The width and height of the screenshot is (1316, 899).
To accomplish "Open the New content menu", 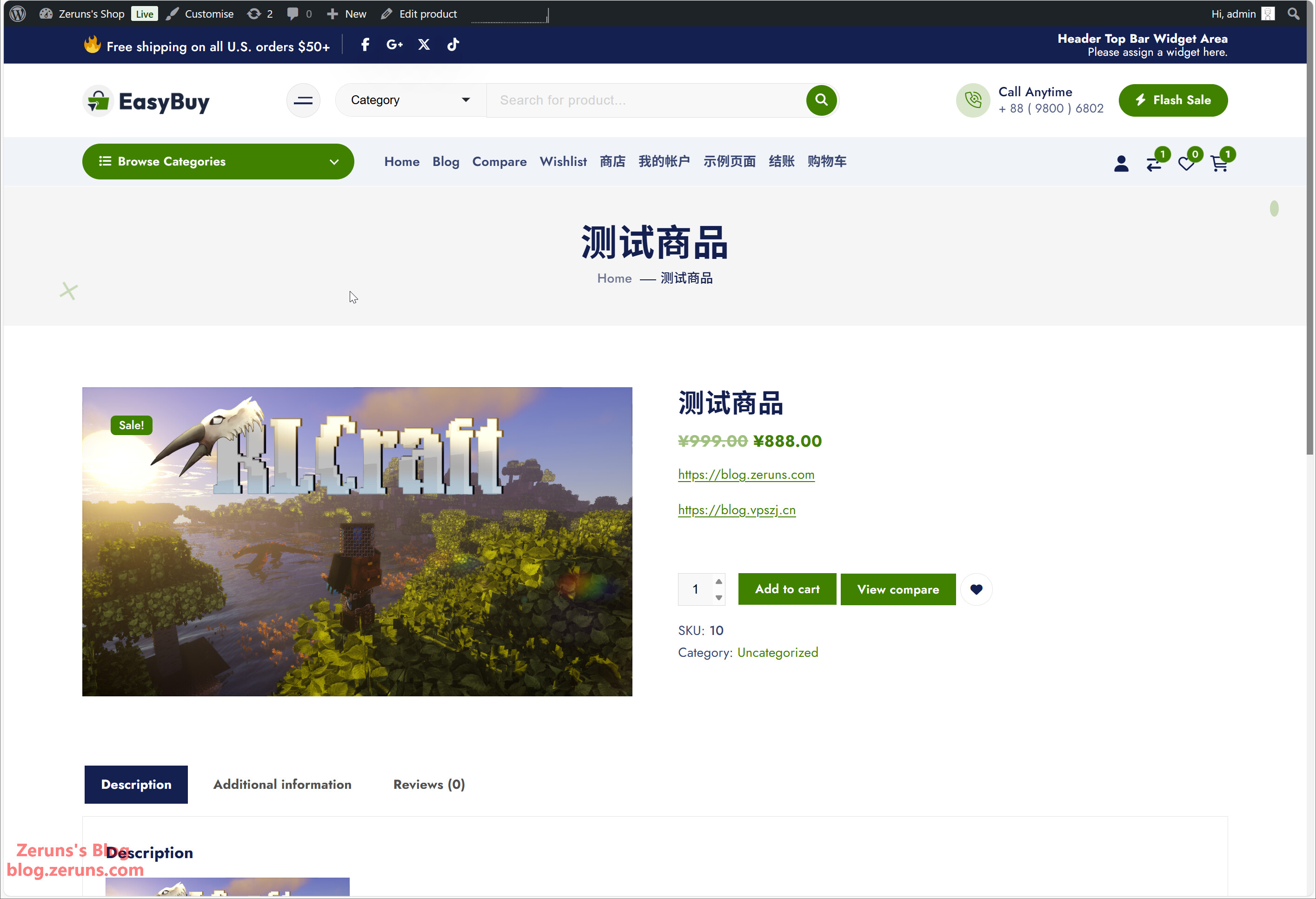I will [x=346, y=13].
